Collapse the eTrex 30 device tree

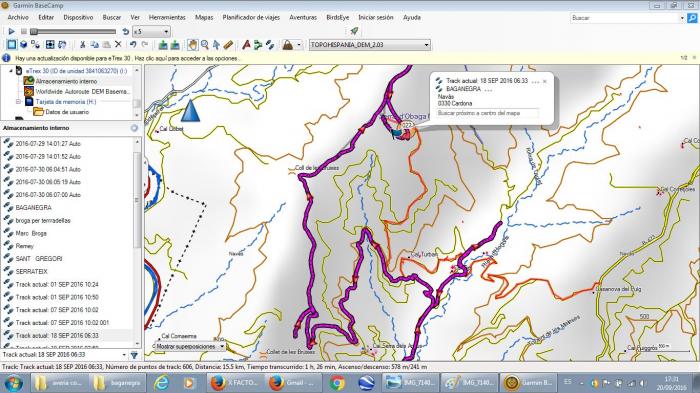[x=11, y=71]
